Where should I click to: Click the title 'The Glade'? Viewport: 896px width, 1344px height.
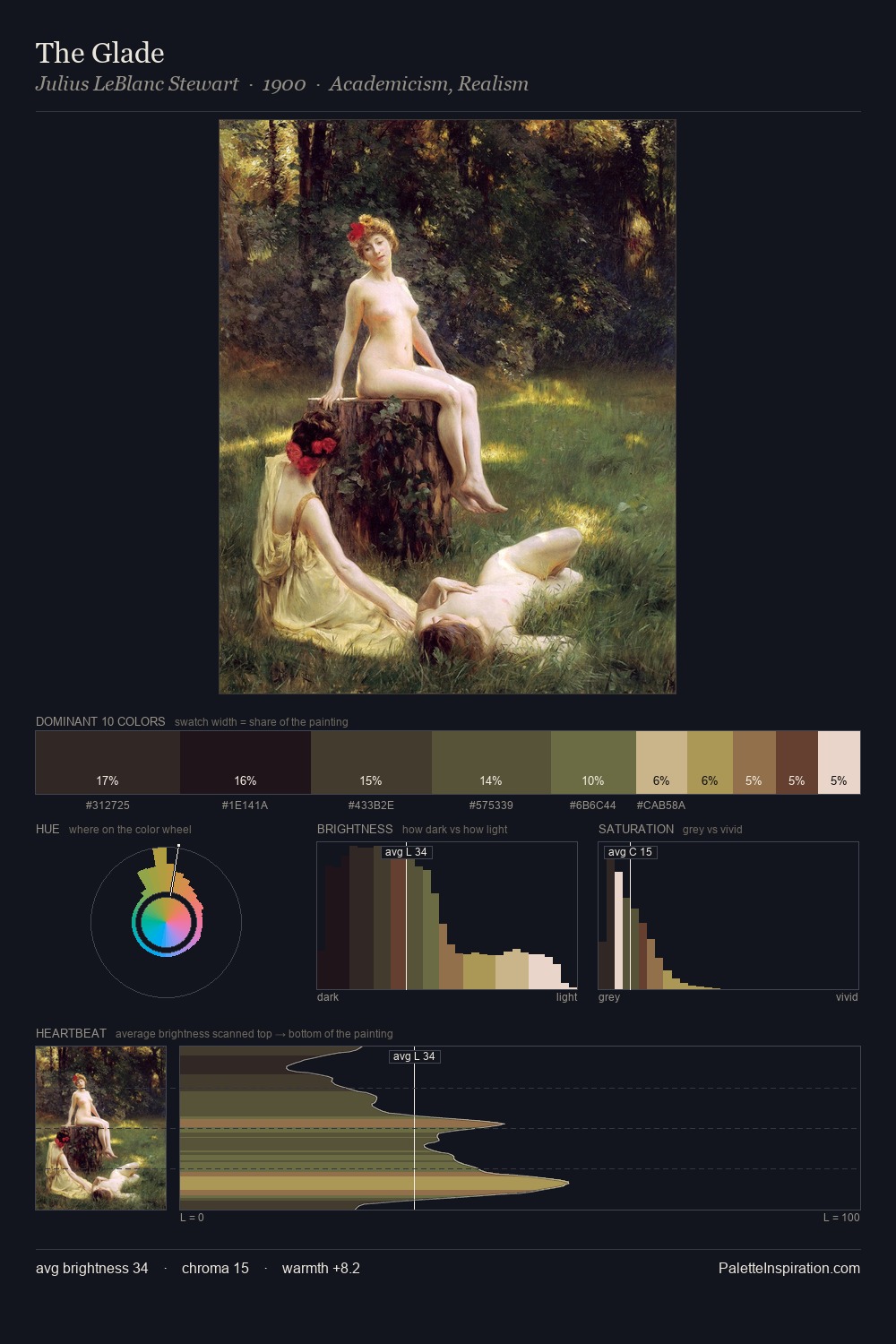coord(99,53)
